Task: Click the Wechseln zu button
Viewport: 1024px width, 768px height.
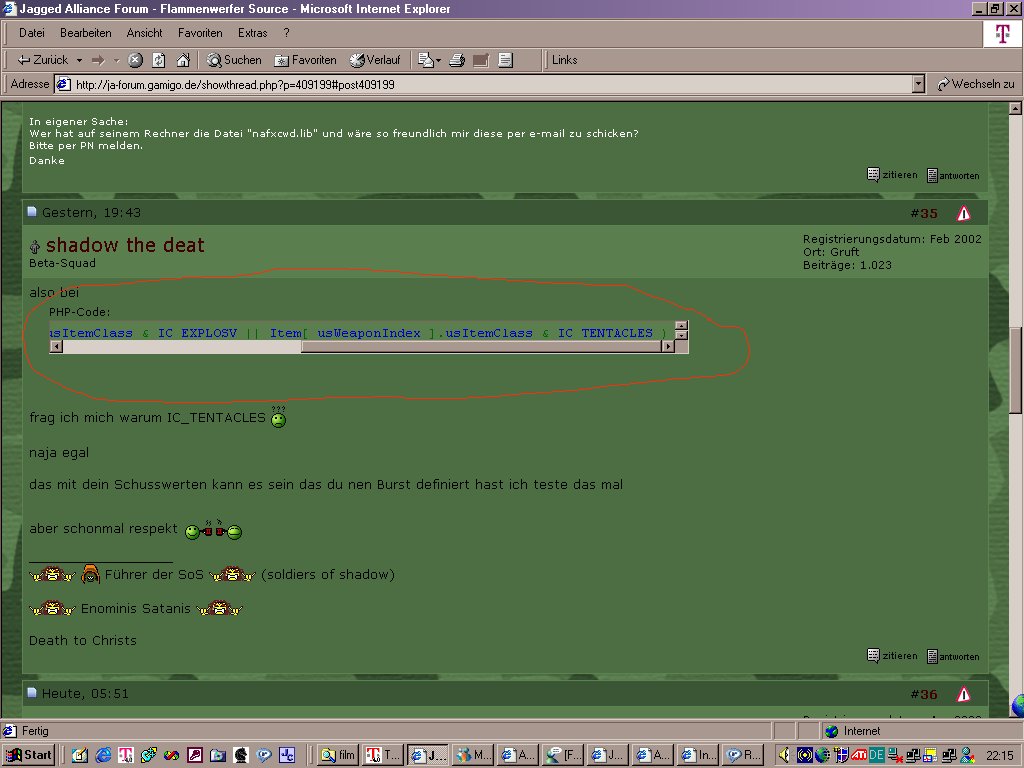Action: [x=975, y=85]
